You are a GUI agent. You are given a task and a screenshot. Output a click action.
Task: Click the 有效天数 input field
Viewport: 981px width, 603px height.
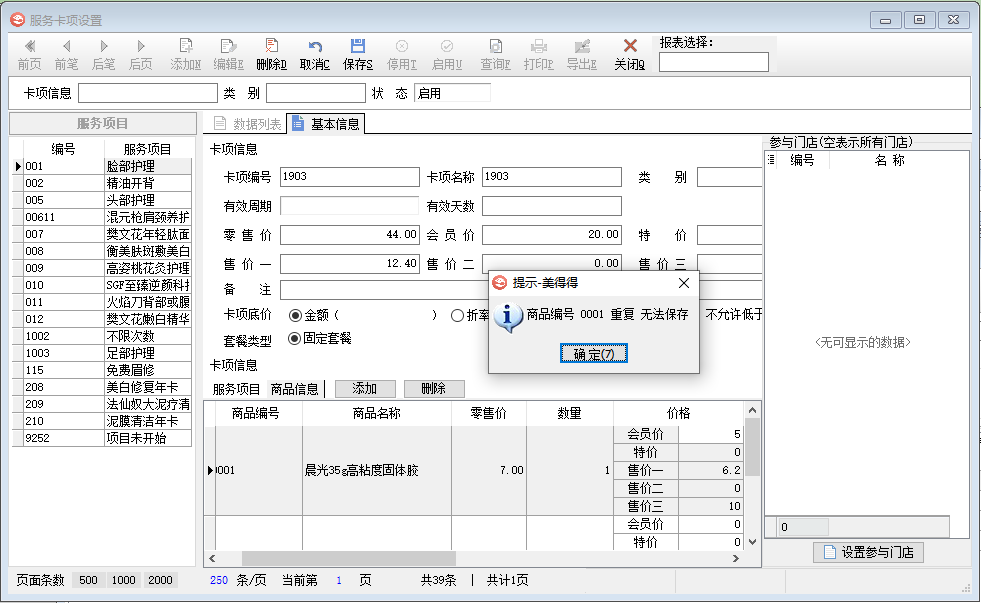coord(552,206)
